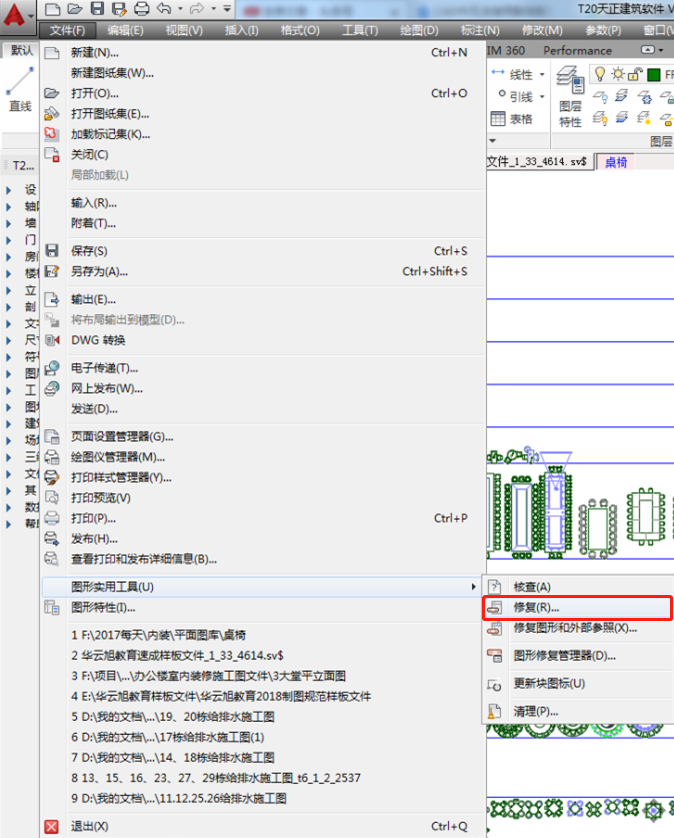674x838 pixels.
Task: Click the Print icon in quick access toolbar
Action: click(142, 9)
